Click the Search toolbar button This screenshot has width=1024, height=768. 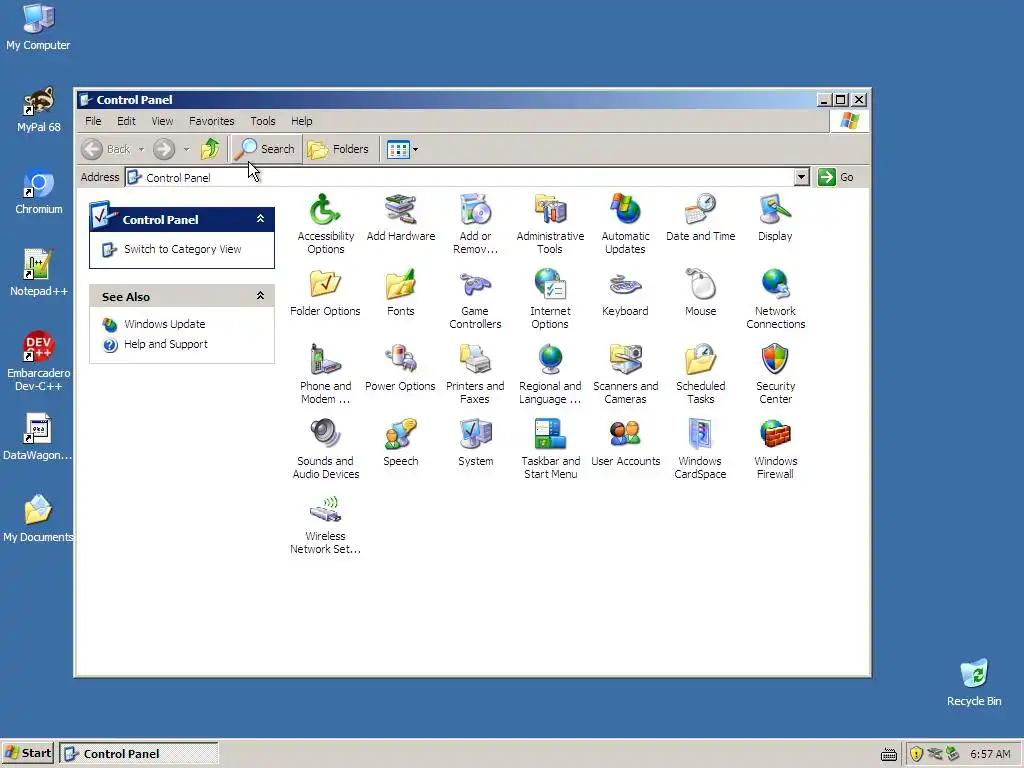coord(265,149)
